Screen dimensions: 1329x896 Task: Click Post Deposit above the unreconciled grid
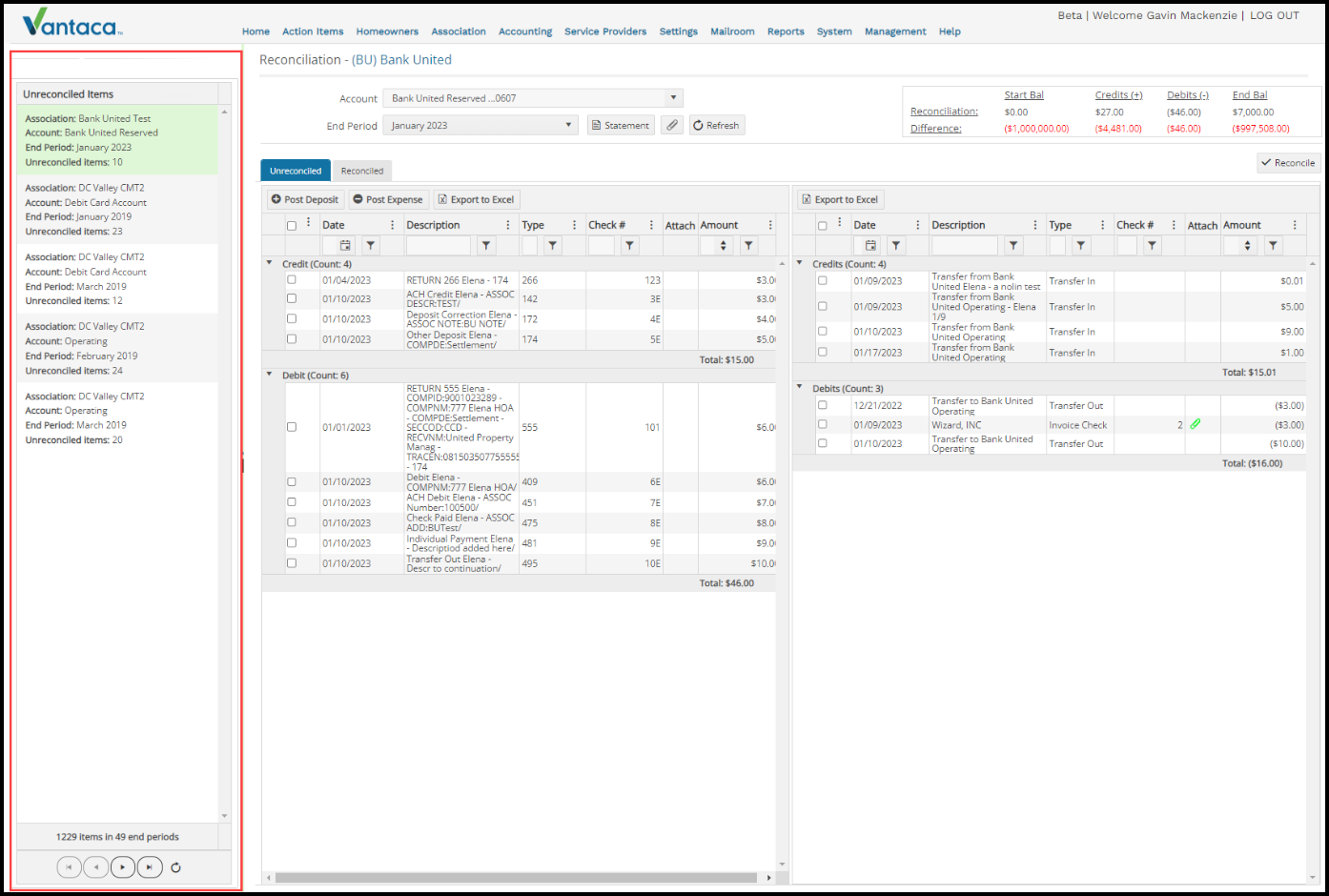(305, 199)
